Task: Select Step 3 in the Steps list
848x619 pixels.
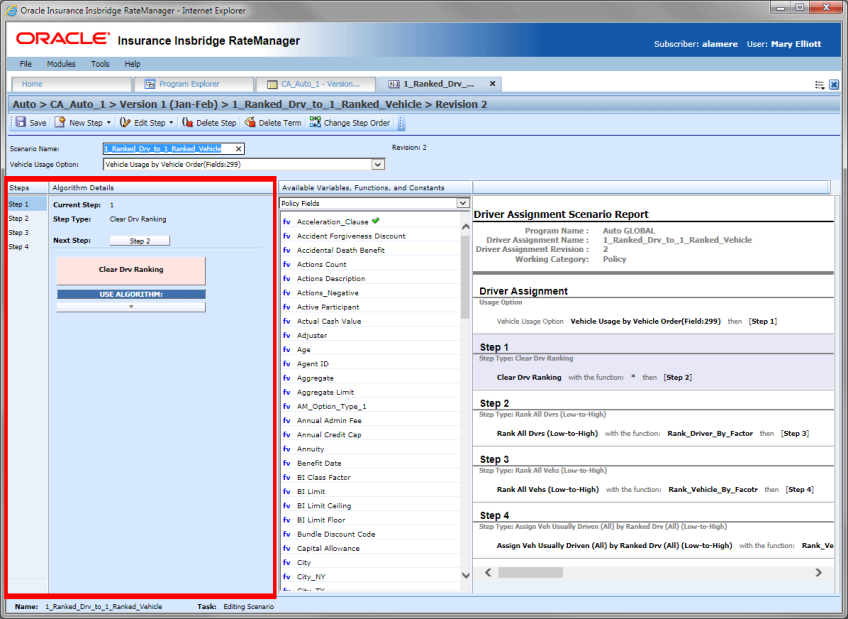Action: (x=19, y=232)
